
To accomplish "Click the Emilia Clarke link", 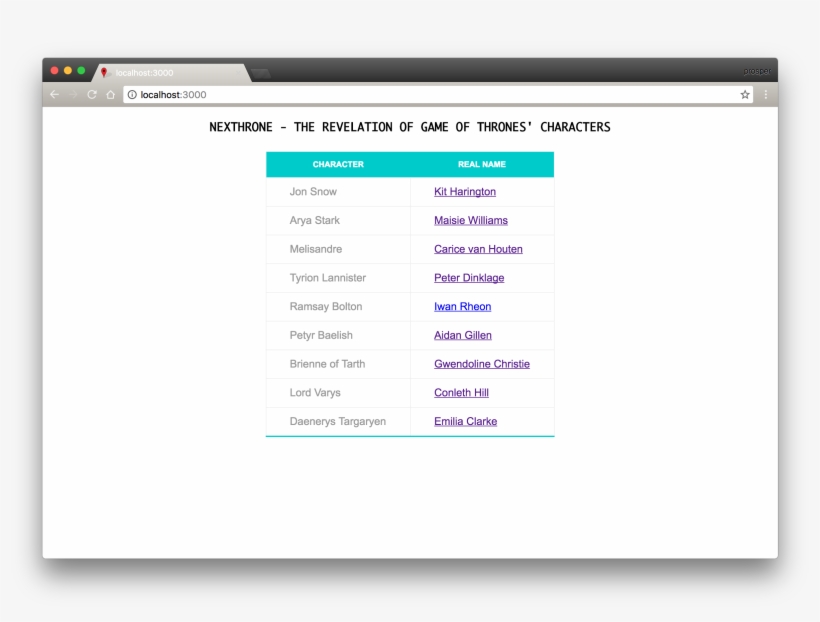I will [x=465, y=421].
